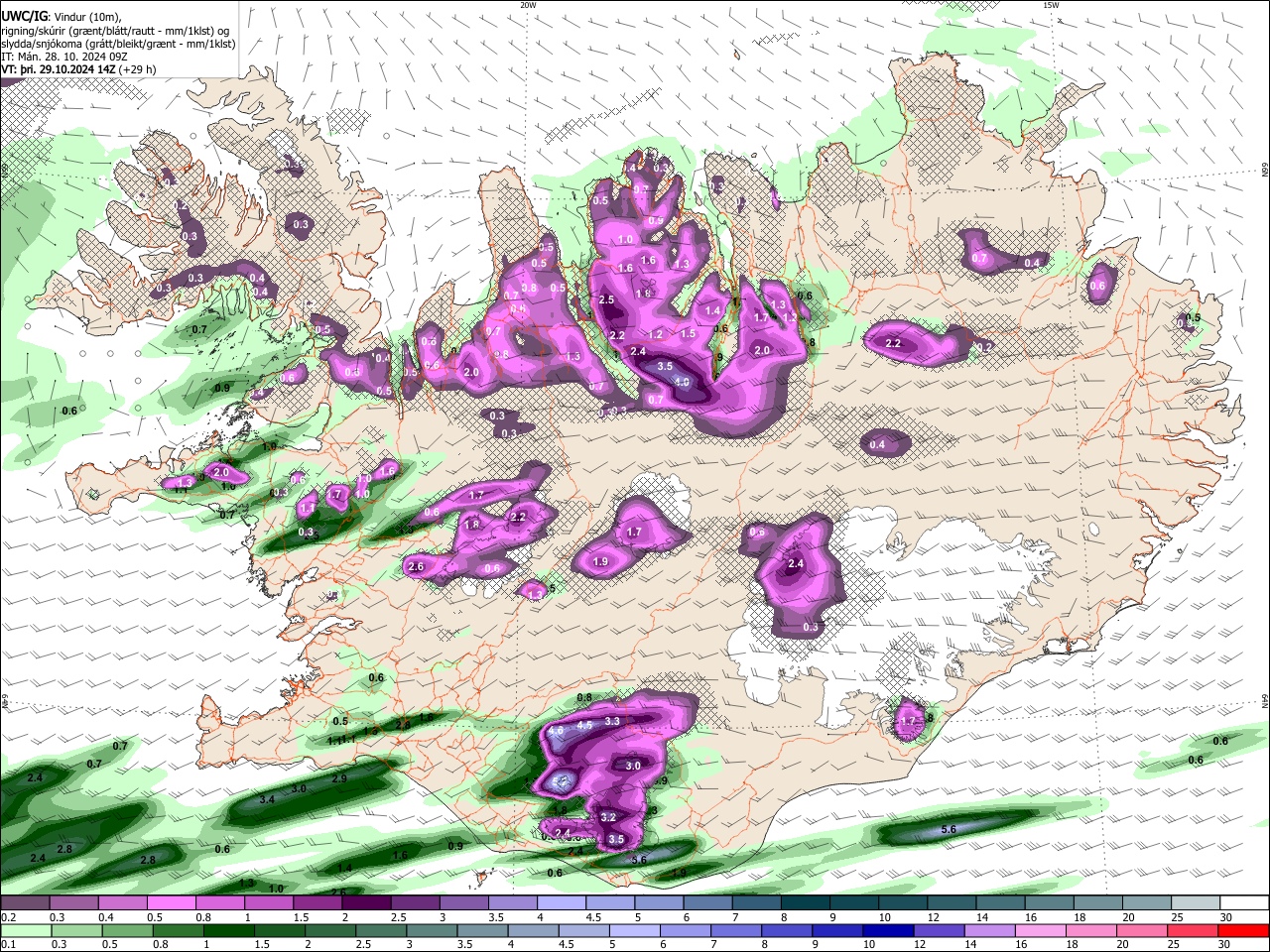This screenshot has height=952, width=1270.
Task: Click the '4.6' snowfall value on the map
Action: coord(556,731)
